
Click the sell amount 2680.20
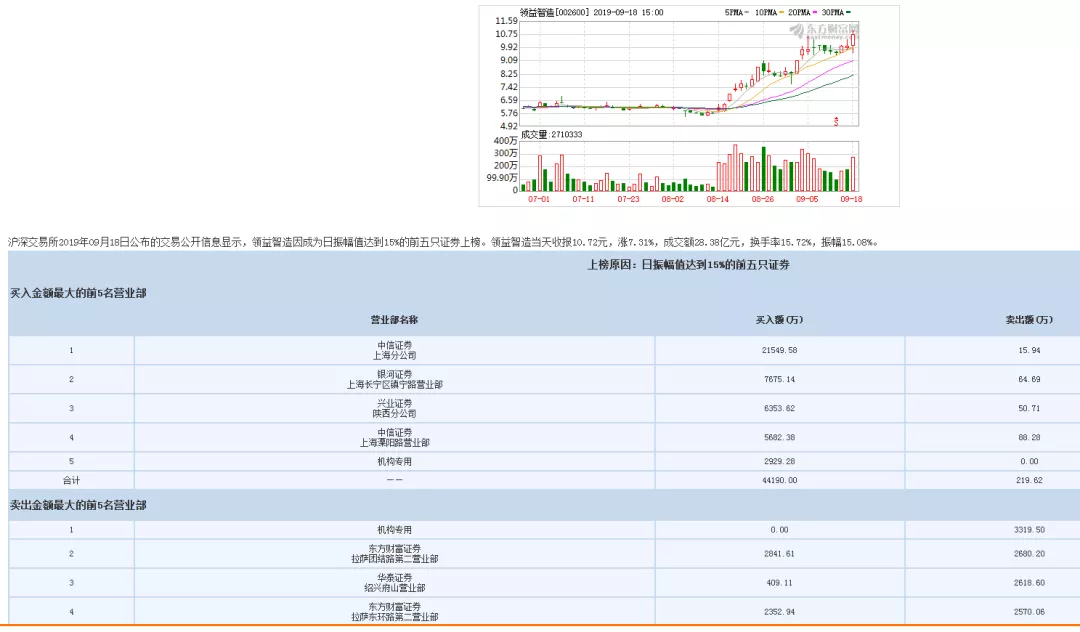click(1029, 554)
